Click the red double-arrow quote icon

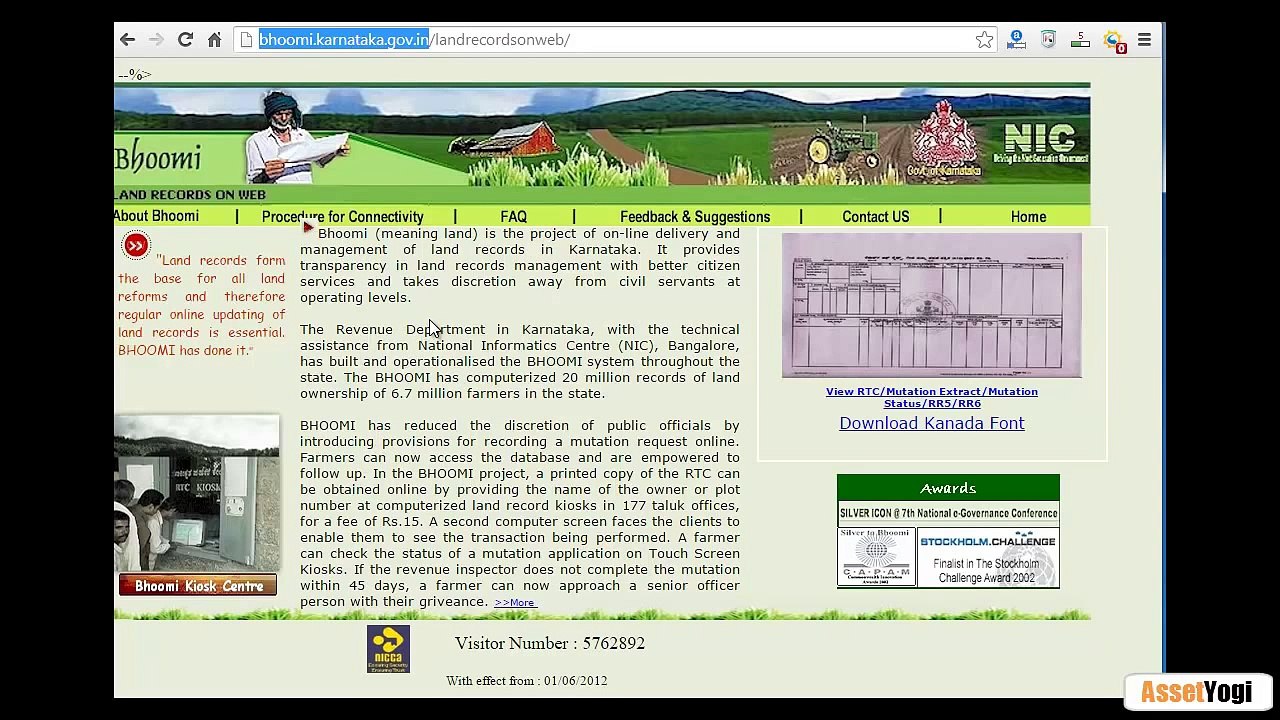click(x=136, y=245)
